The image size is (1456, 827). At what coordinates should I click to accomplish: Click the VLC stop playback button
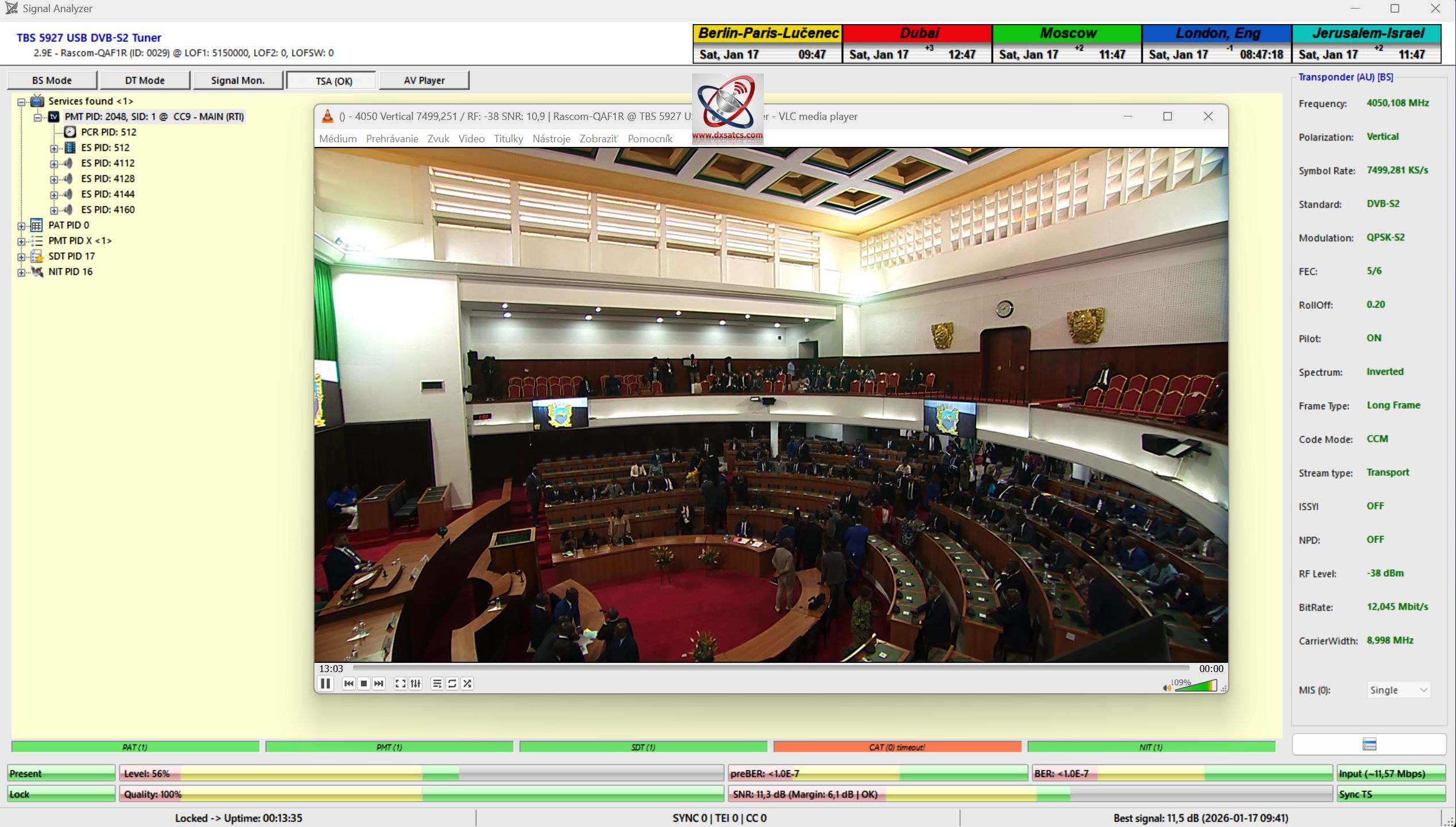pos(364,684)
